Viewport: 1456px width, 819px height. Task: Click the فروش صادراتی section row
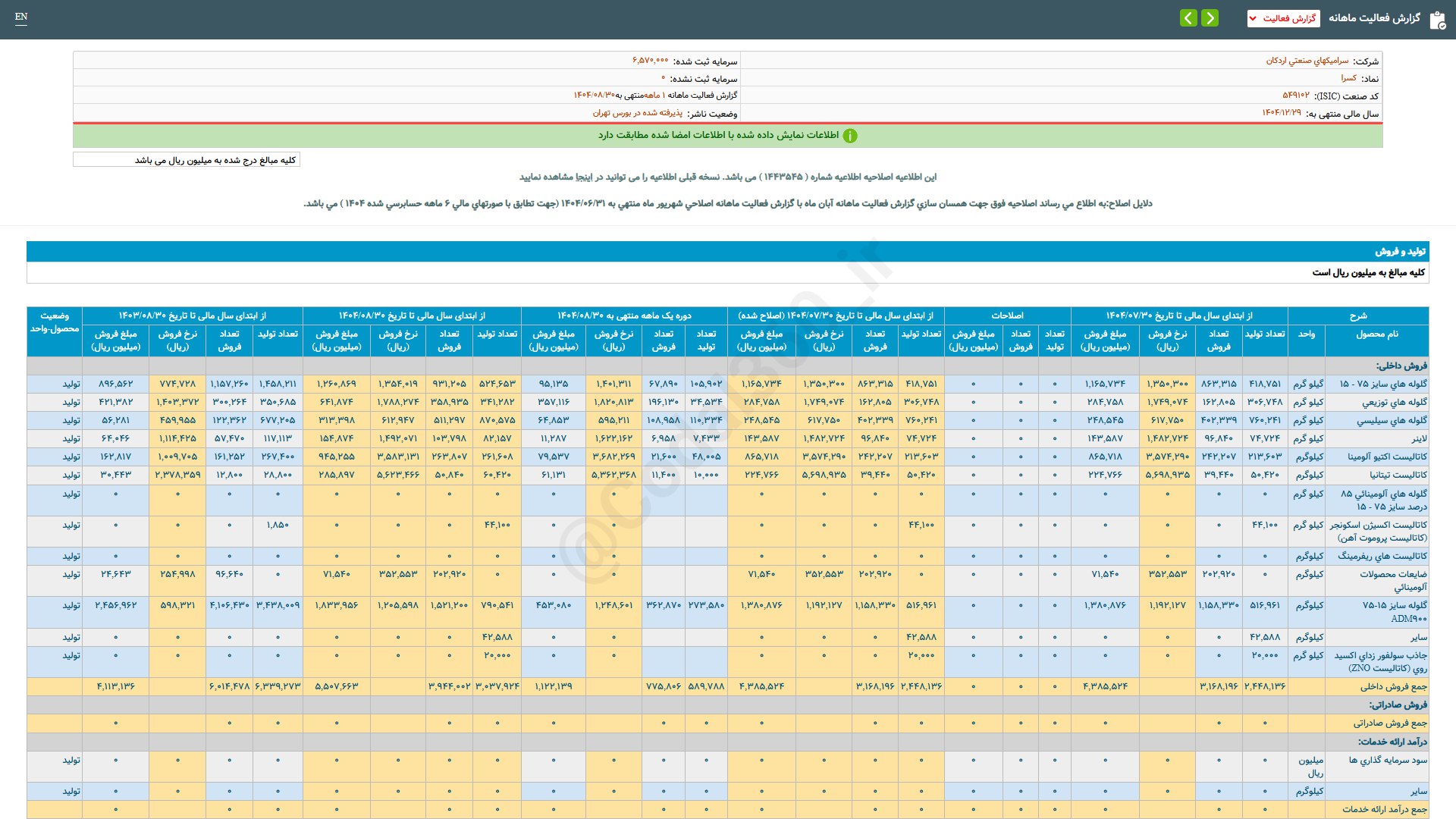click(x=1398, y=704)
